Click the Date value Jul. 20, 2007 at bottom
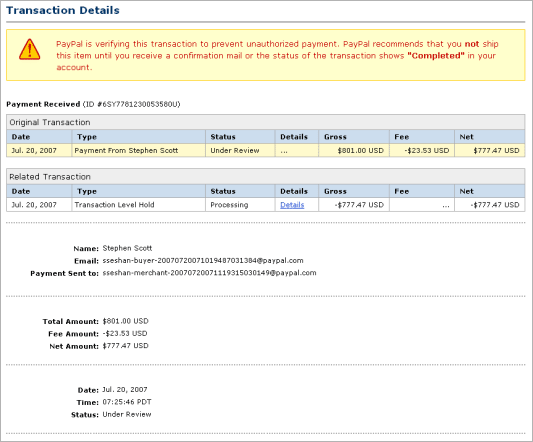Viewport: 533px width, 442px height. (x=125, y=390)
